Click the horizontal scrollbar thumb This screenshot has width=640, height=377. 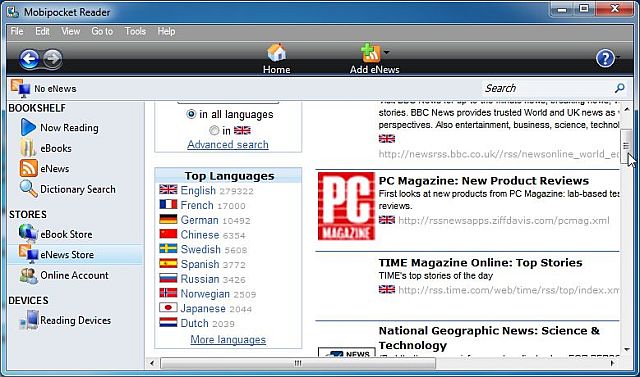coord(298,363)
